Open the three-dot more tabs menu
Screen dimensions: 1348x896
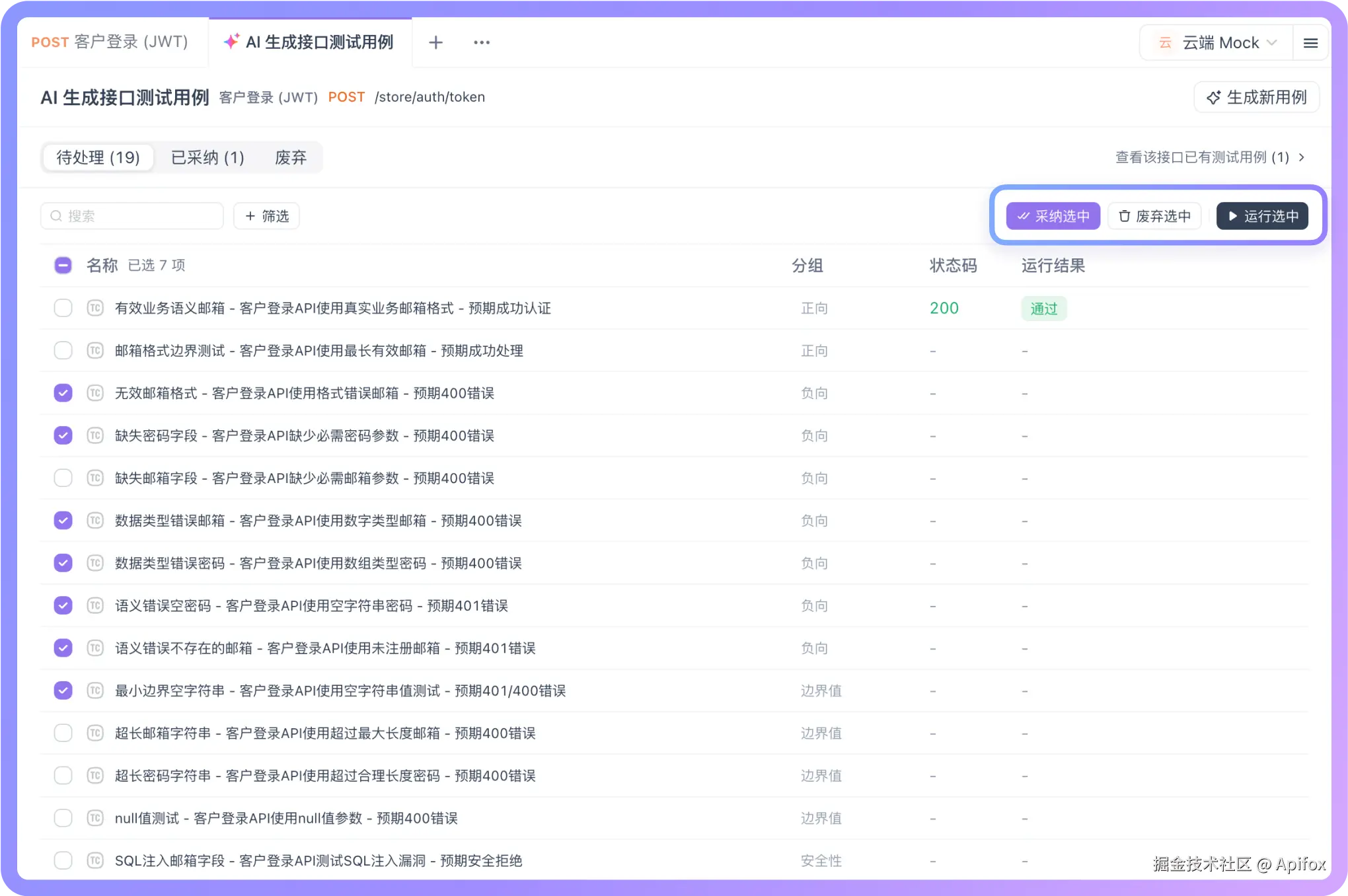pos(482,42)
